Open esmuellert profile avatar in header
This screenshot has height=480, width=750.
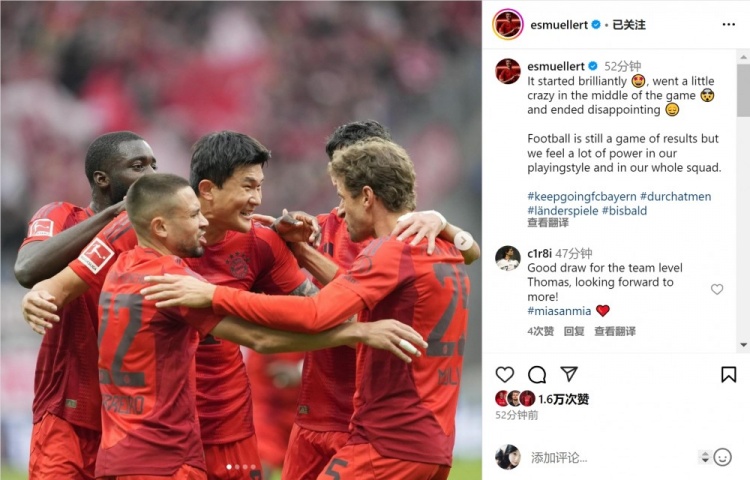coord(508,24)
